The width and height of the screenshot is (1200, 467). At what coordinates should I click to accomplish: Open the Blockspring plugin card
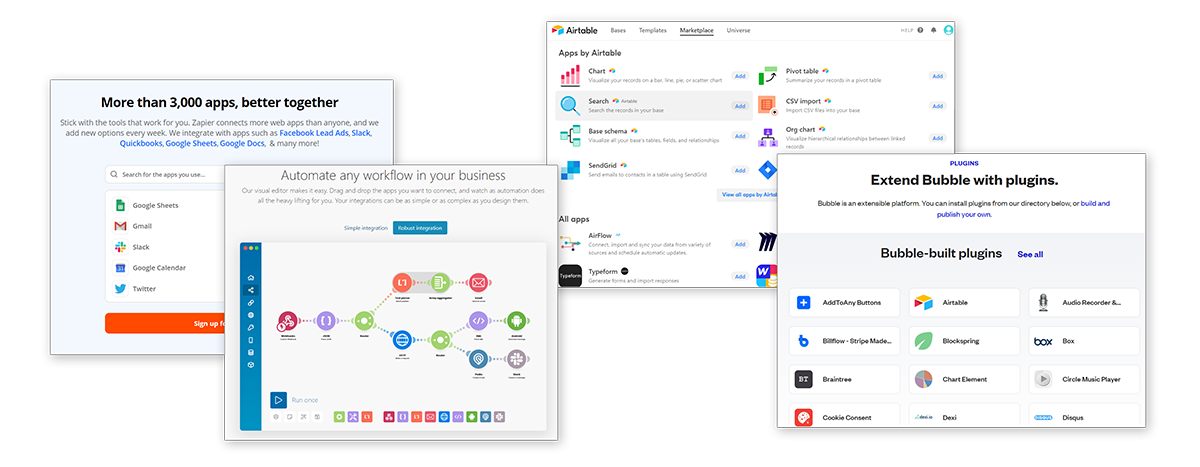click(964, 341)
